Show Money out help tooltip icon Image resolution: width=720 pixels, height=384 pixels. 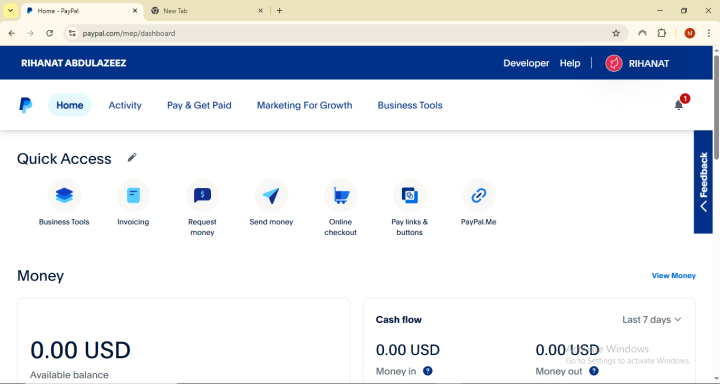(x=594, y=371)
